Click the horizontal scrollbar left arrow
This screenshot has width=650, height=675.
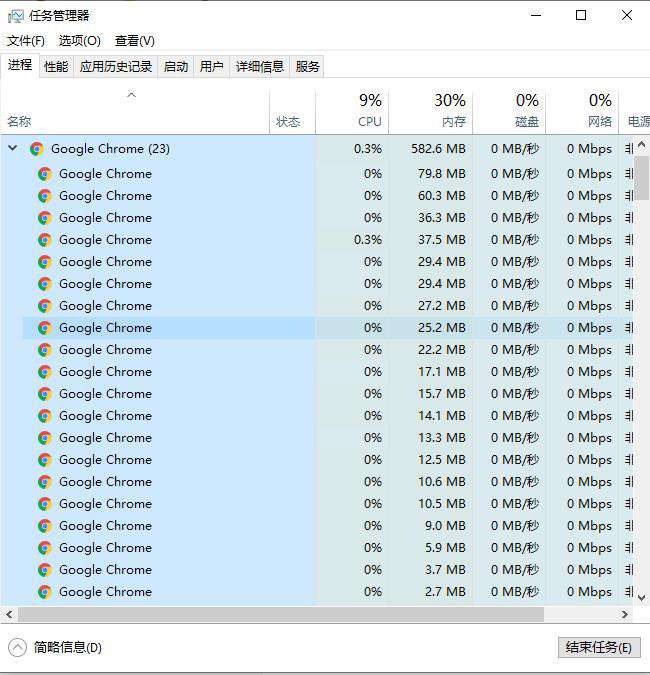point(9,614)
